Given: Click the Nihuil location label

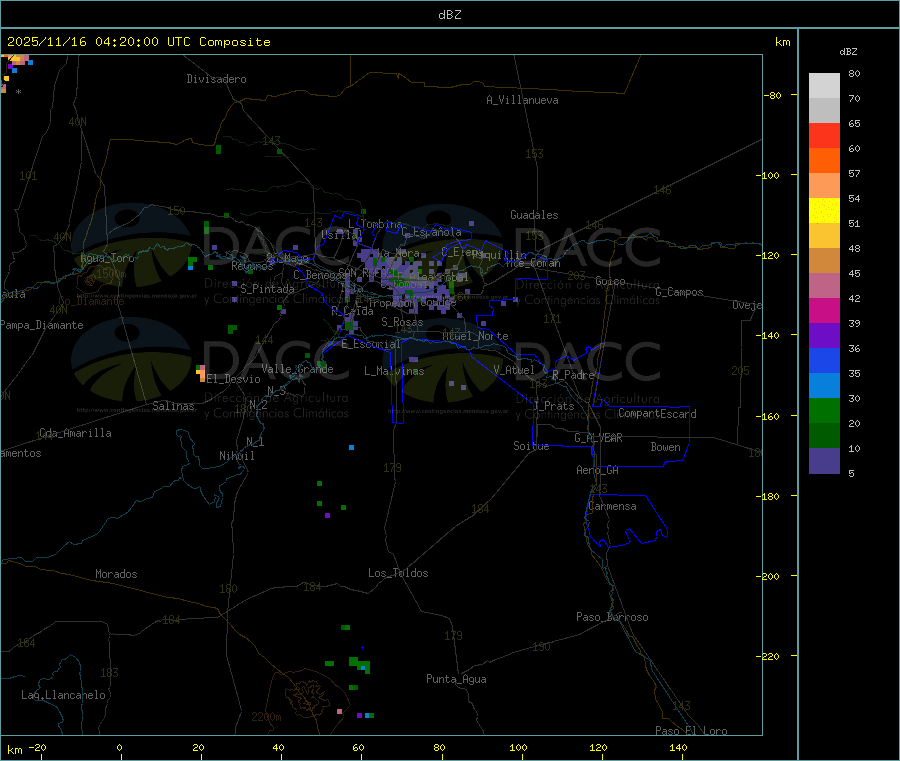Looking at the screenshot, I should (x=236, y=456).
